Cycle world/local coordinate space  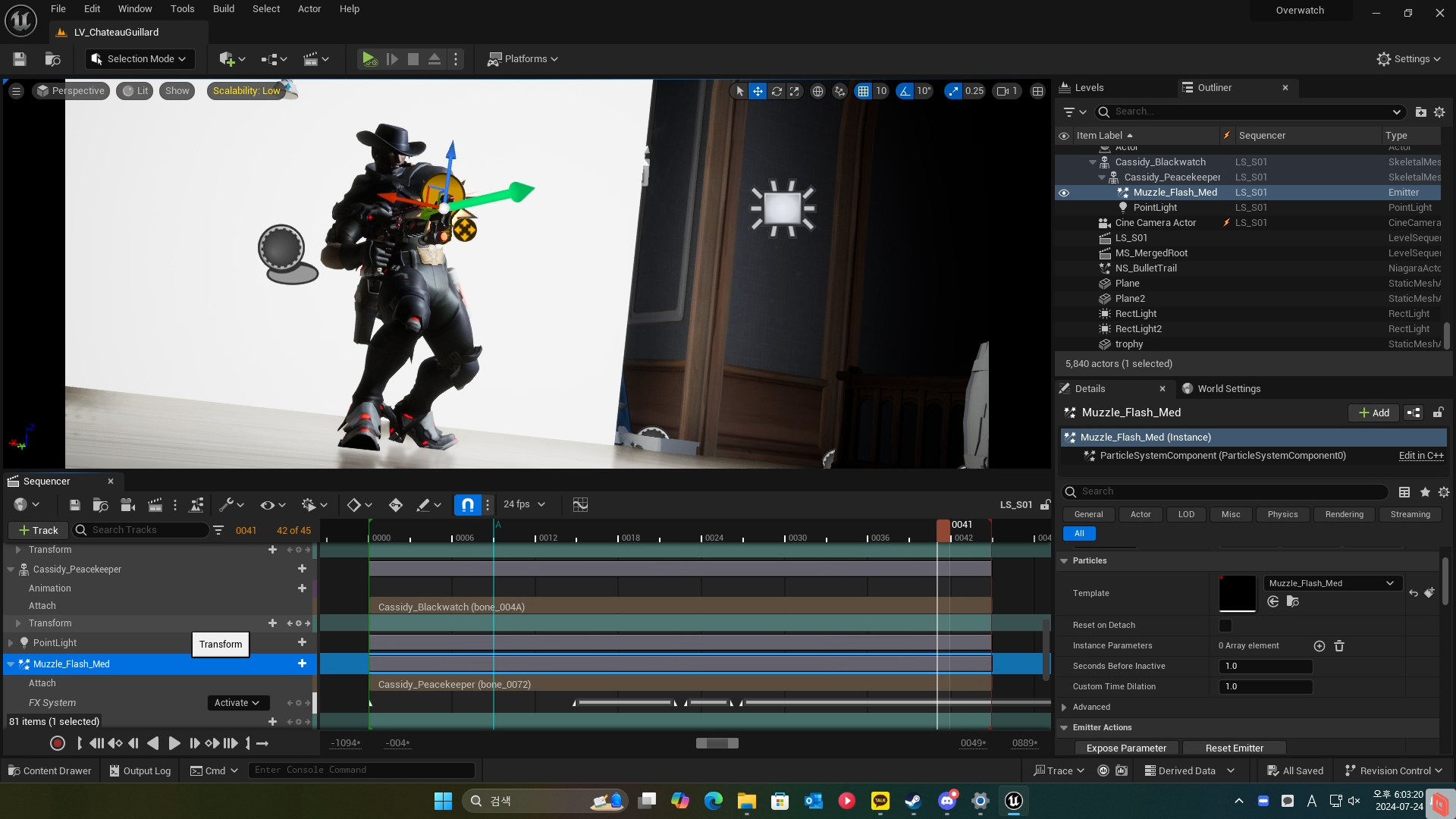[817, 91]
